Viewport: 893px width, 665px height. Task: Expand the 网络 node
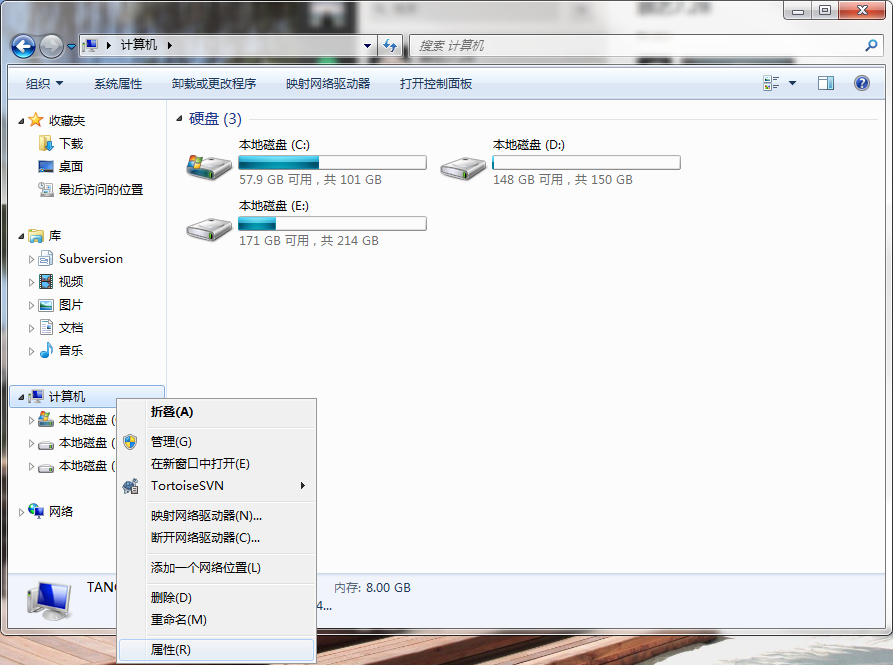(21, 512)
